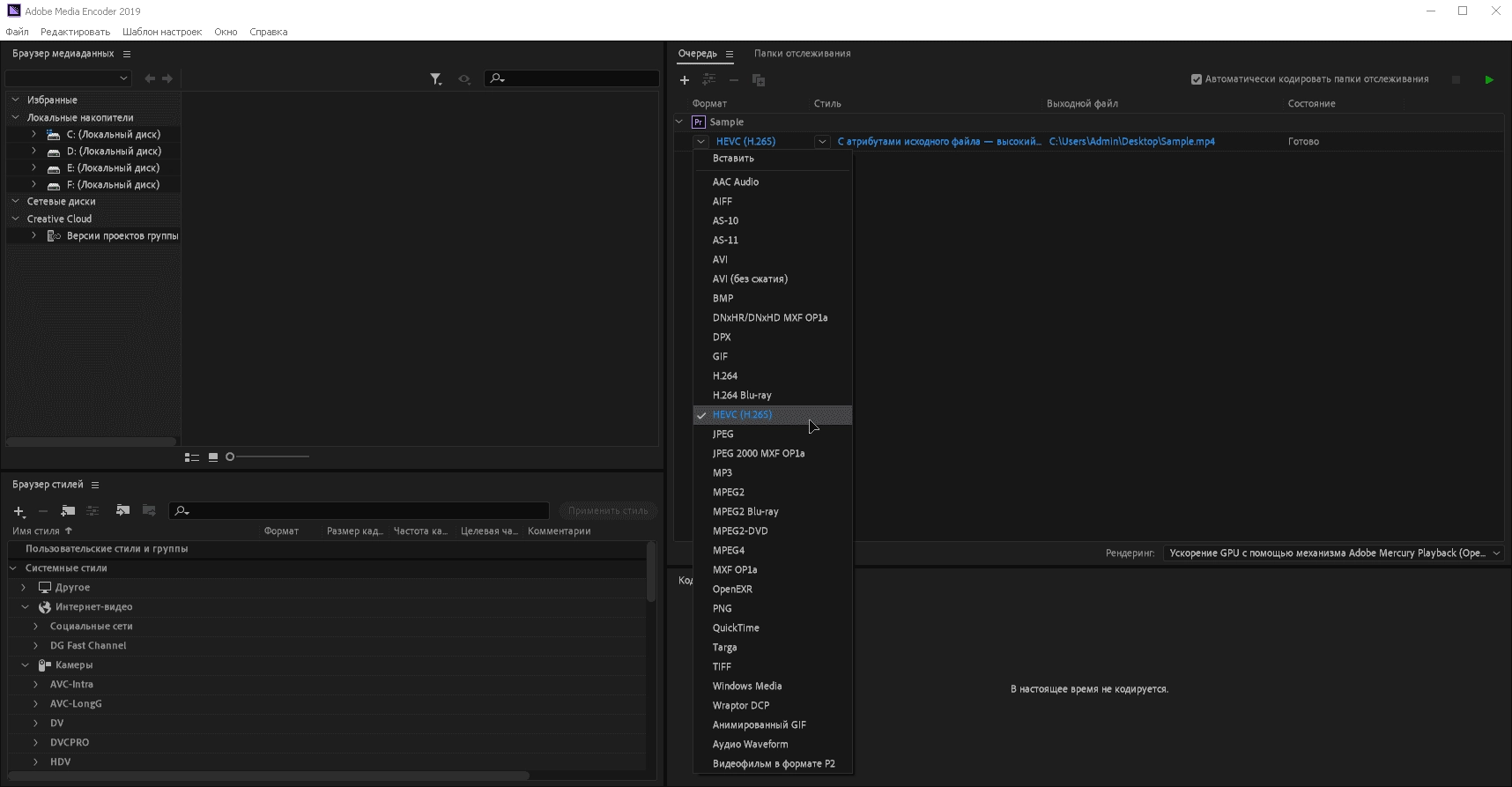The image size is (1512, 787).
Task: Collapse the Локальные накопители section
Action: point(15,117)
